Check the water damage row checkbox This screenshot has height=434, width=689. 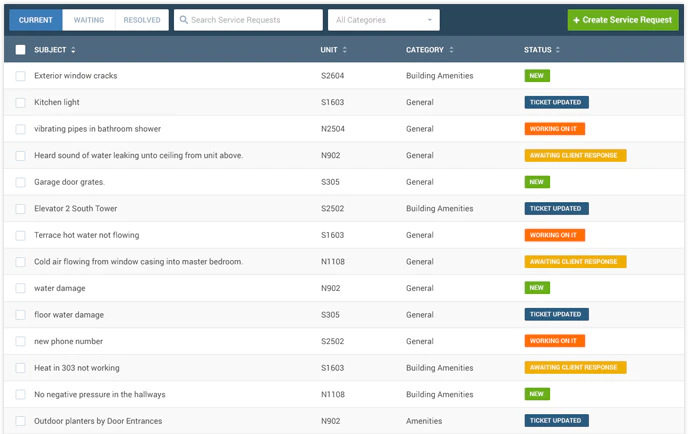tap(20, 288)
